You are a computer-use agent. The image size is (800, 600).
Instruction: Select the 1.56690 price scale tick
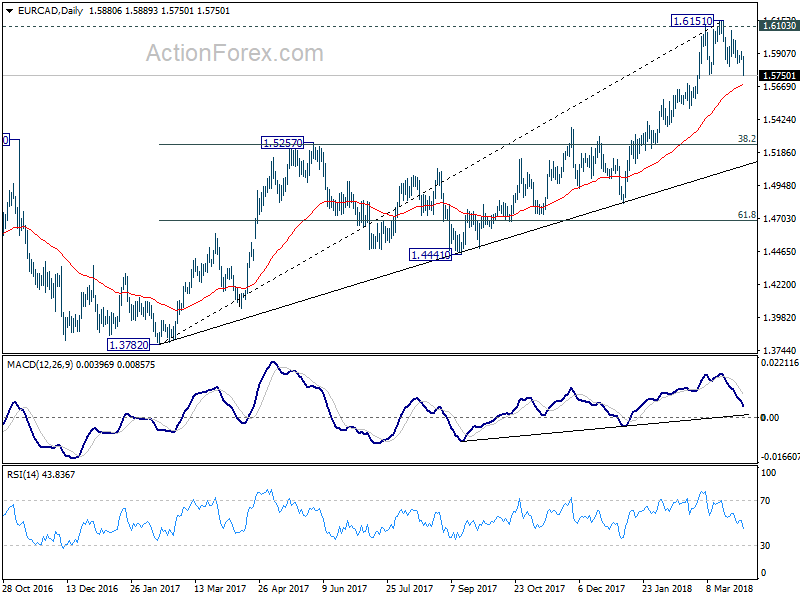click(x=780, y=87)
